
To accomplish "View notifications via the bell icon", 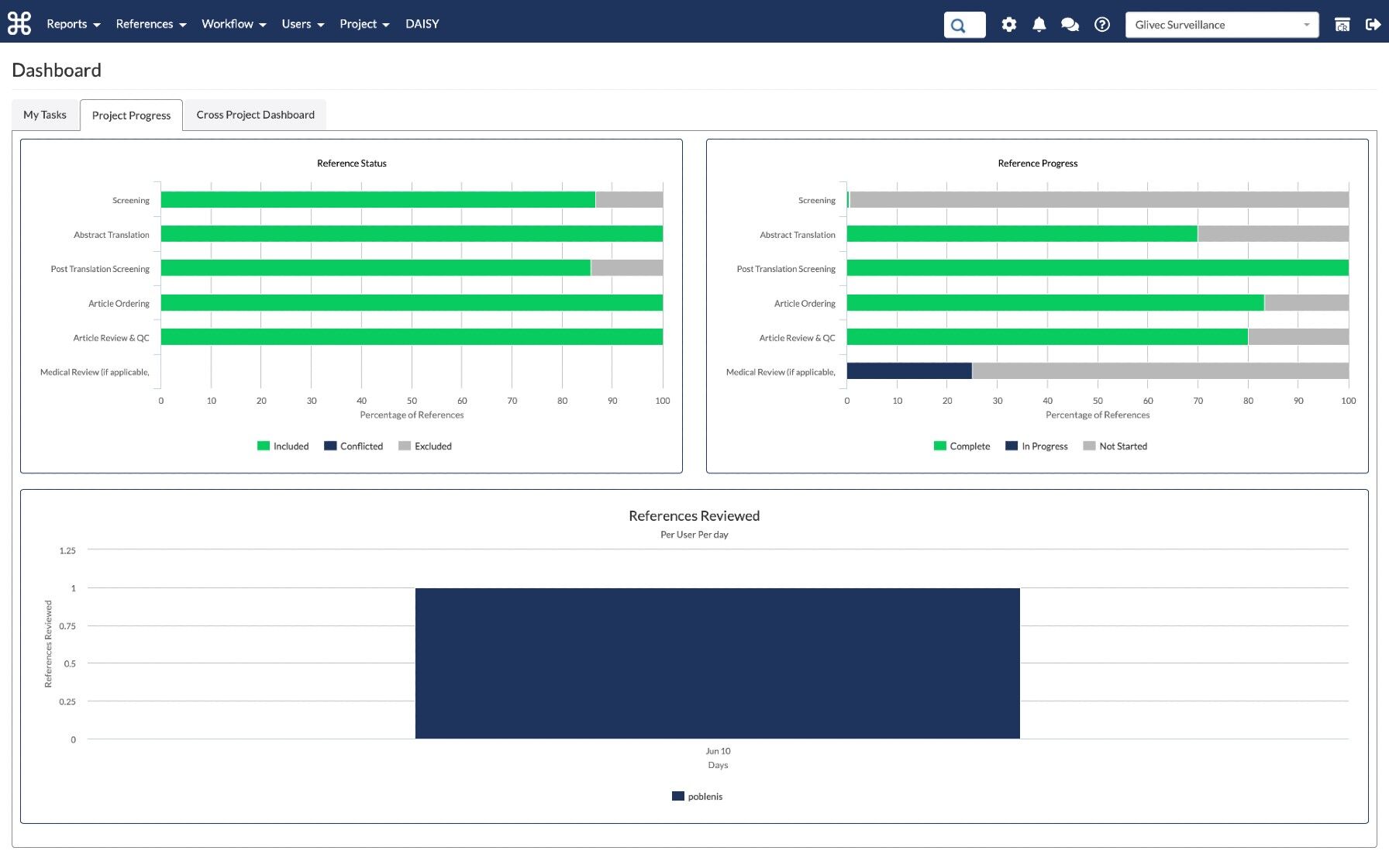I will pyautogui.click(x=1039, y=25).
